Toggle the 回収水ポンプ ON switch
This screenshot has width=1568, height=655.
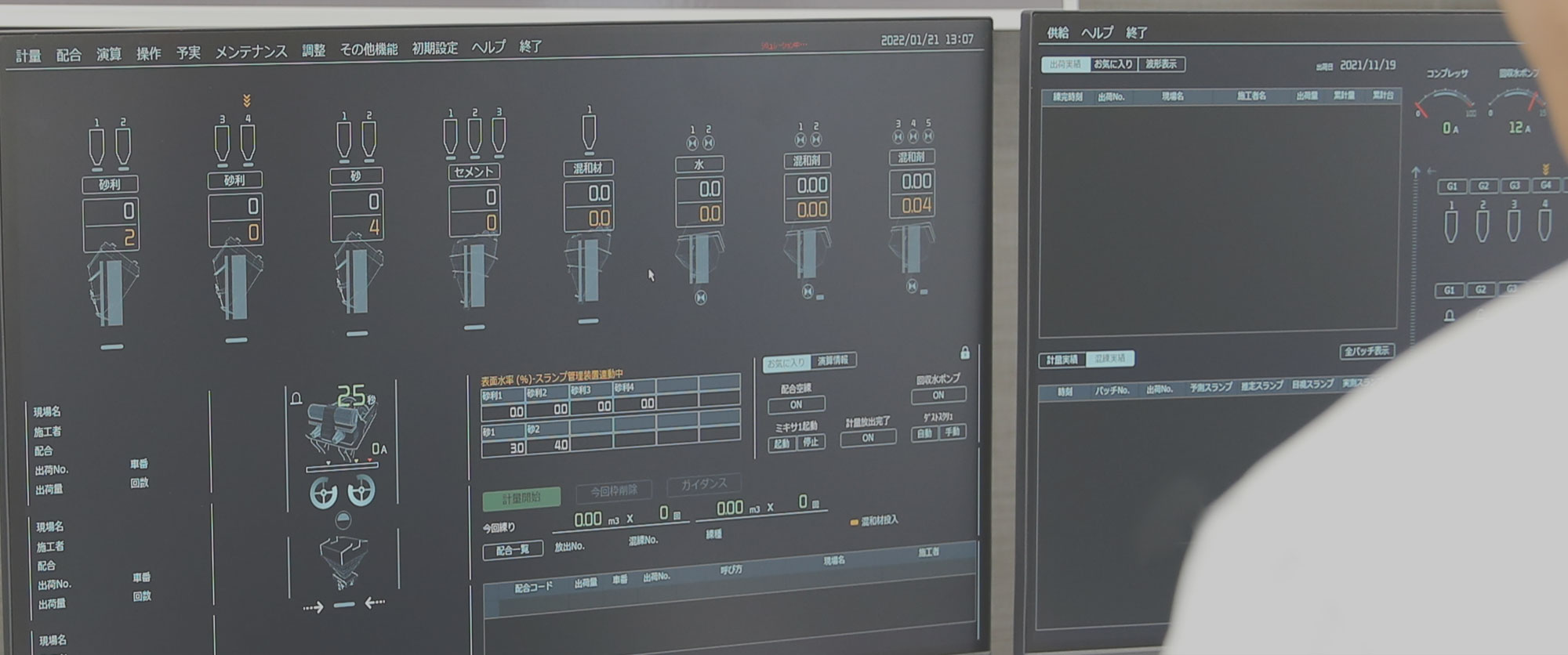tap(938, 396)
